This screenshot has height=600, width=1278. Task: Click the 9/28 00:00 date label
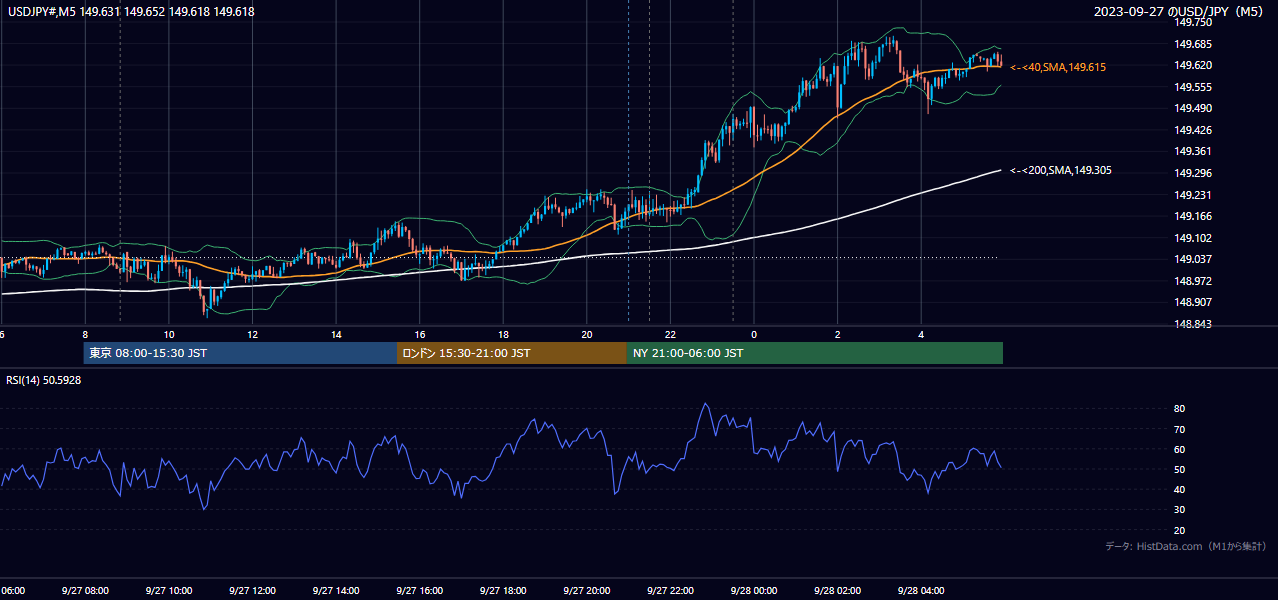[x=753, y=590]
